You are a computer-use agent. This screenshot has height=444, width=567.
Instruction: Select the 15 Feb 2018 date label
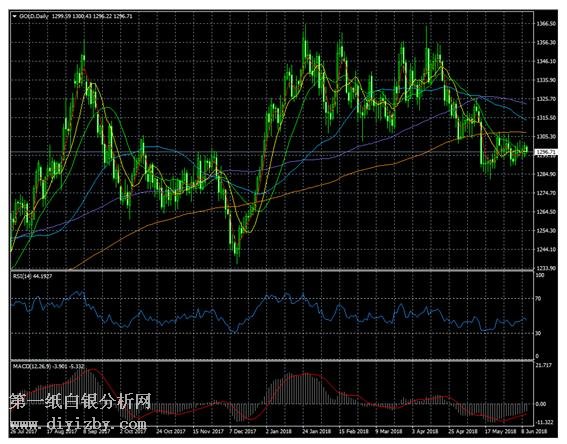[354, 431]
